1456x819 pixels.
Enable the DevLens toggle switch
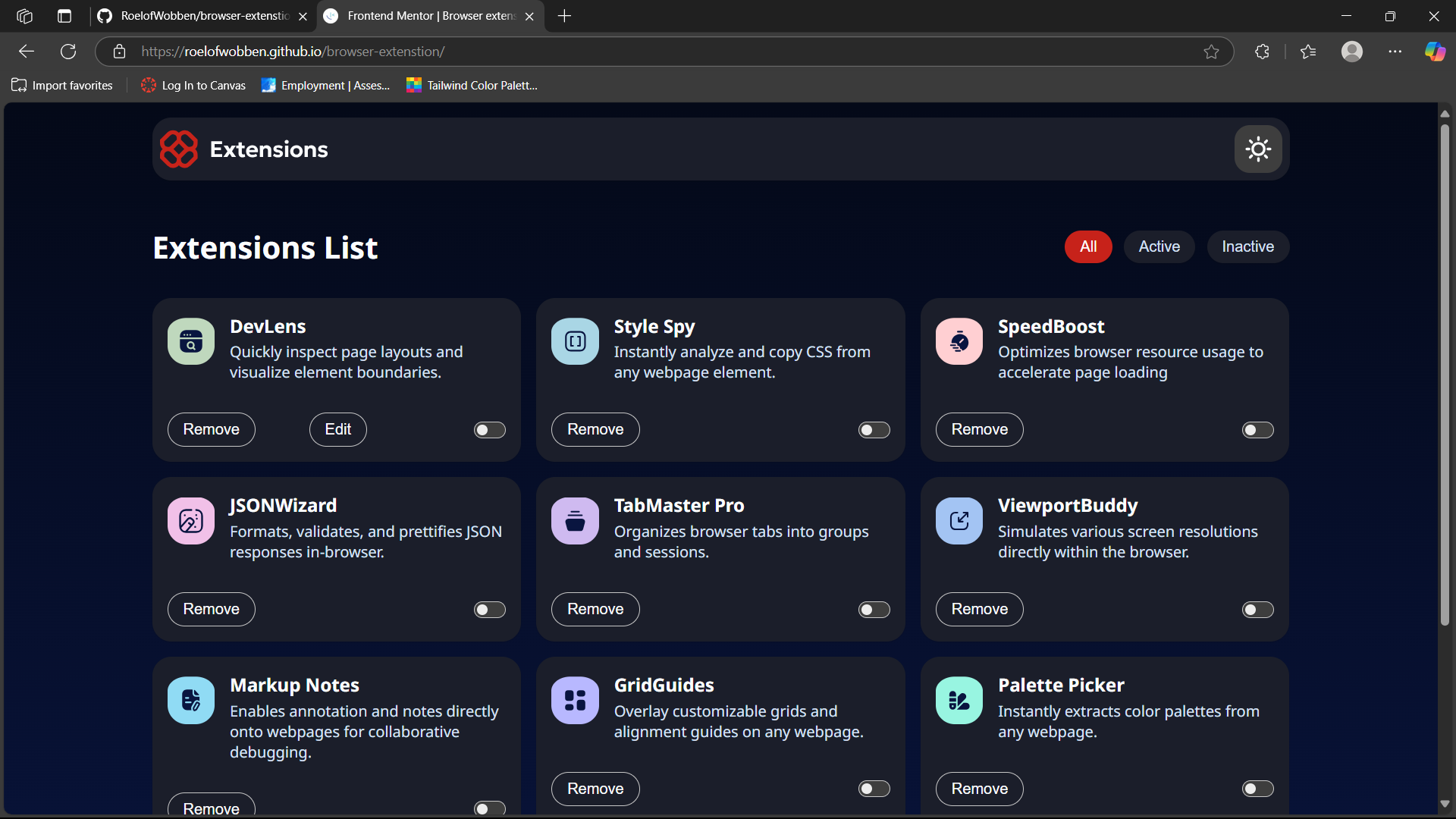[489, 430]
